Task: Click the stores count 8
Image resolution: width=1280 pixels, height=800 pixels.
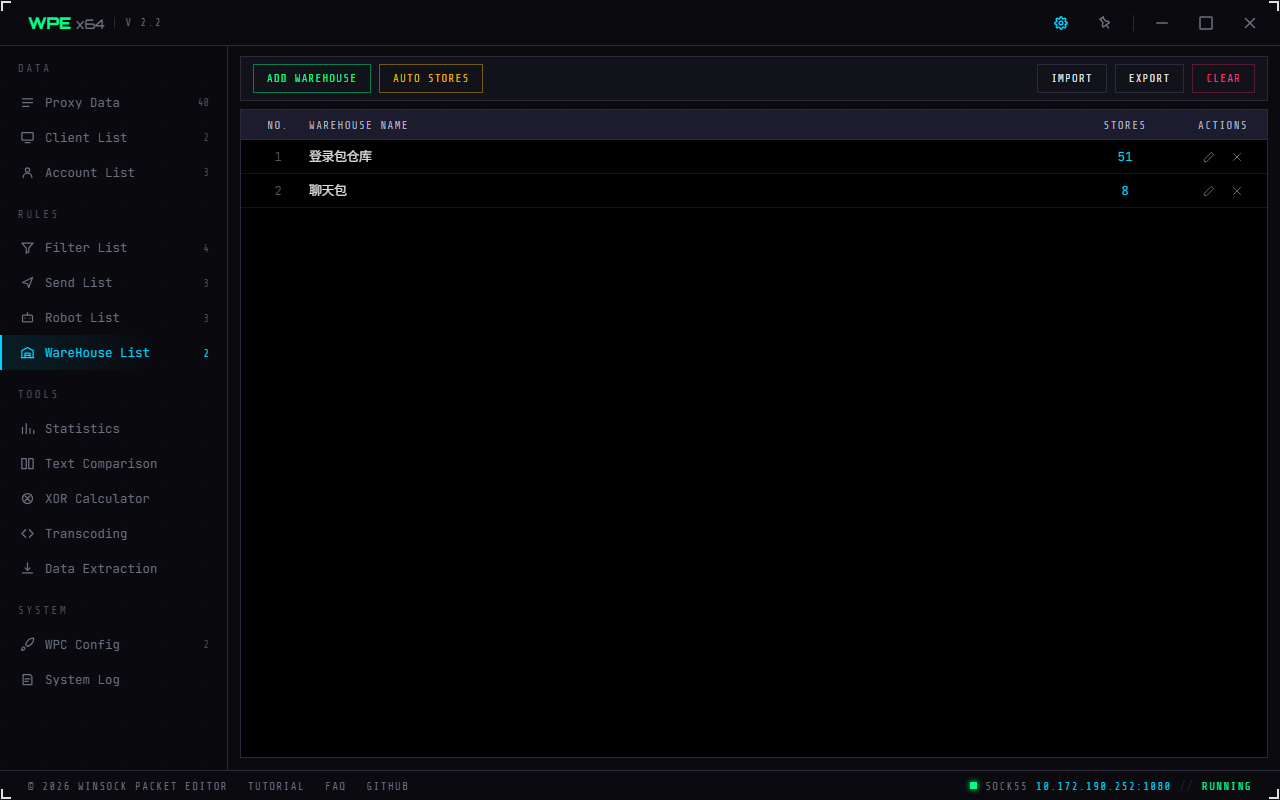Action: point(1125,191)
